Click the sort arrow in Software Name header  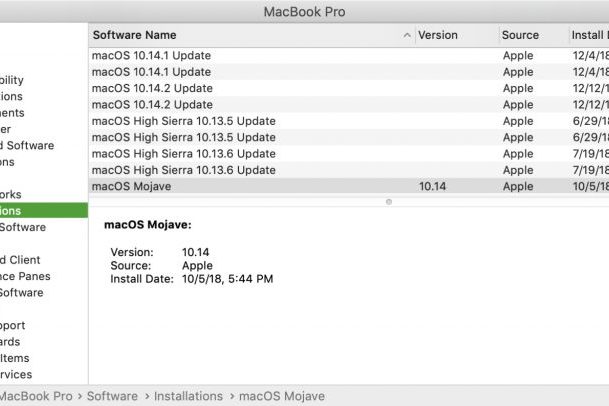coord(407,35)
